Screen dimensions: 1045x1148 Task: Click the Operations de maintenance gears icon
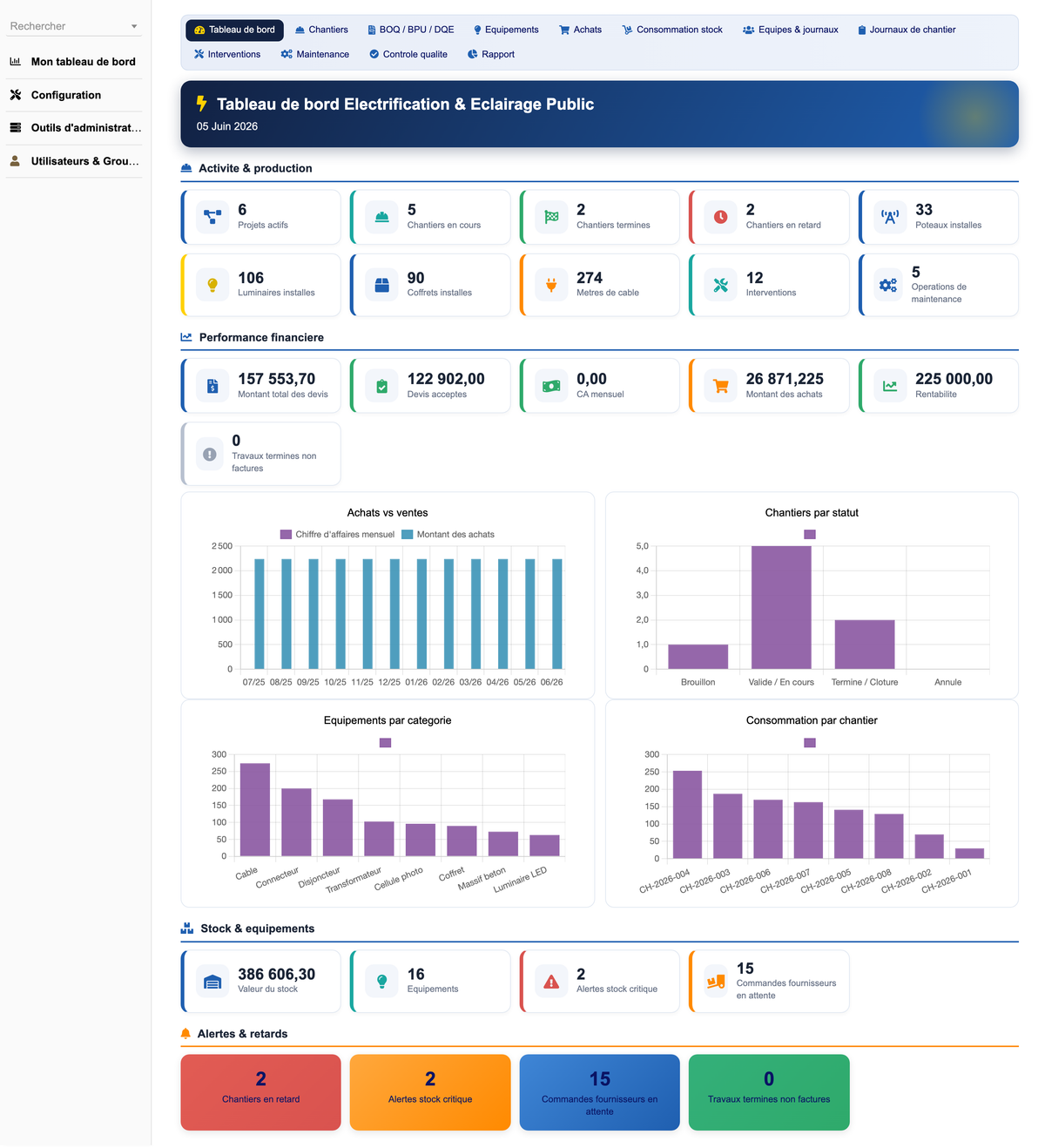pos(888,285)
